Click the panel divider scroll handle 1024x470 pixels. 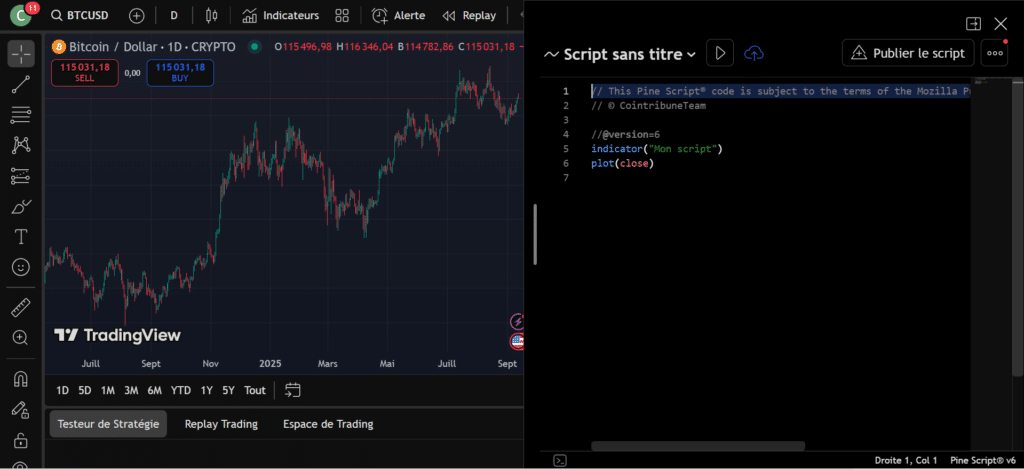535,234
